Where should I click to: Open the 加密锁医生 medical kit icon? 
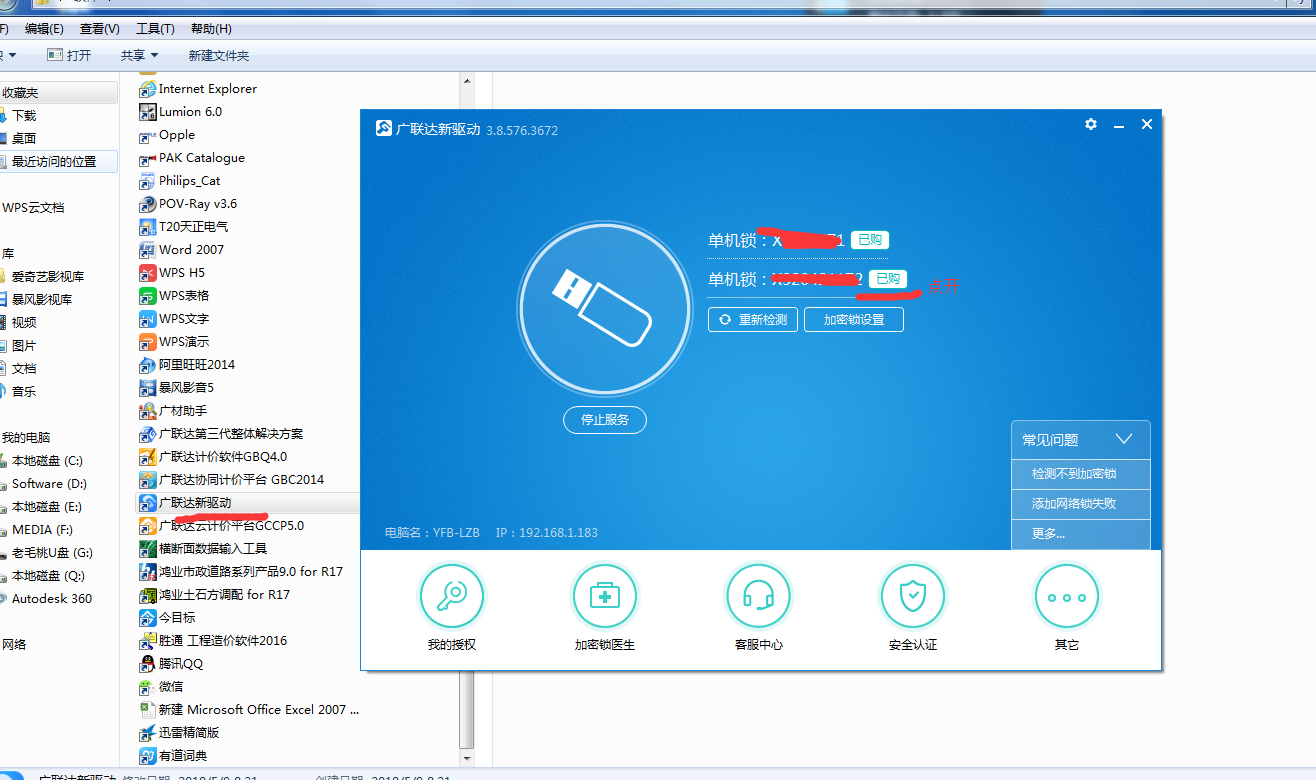tap(604, 596)
